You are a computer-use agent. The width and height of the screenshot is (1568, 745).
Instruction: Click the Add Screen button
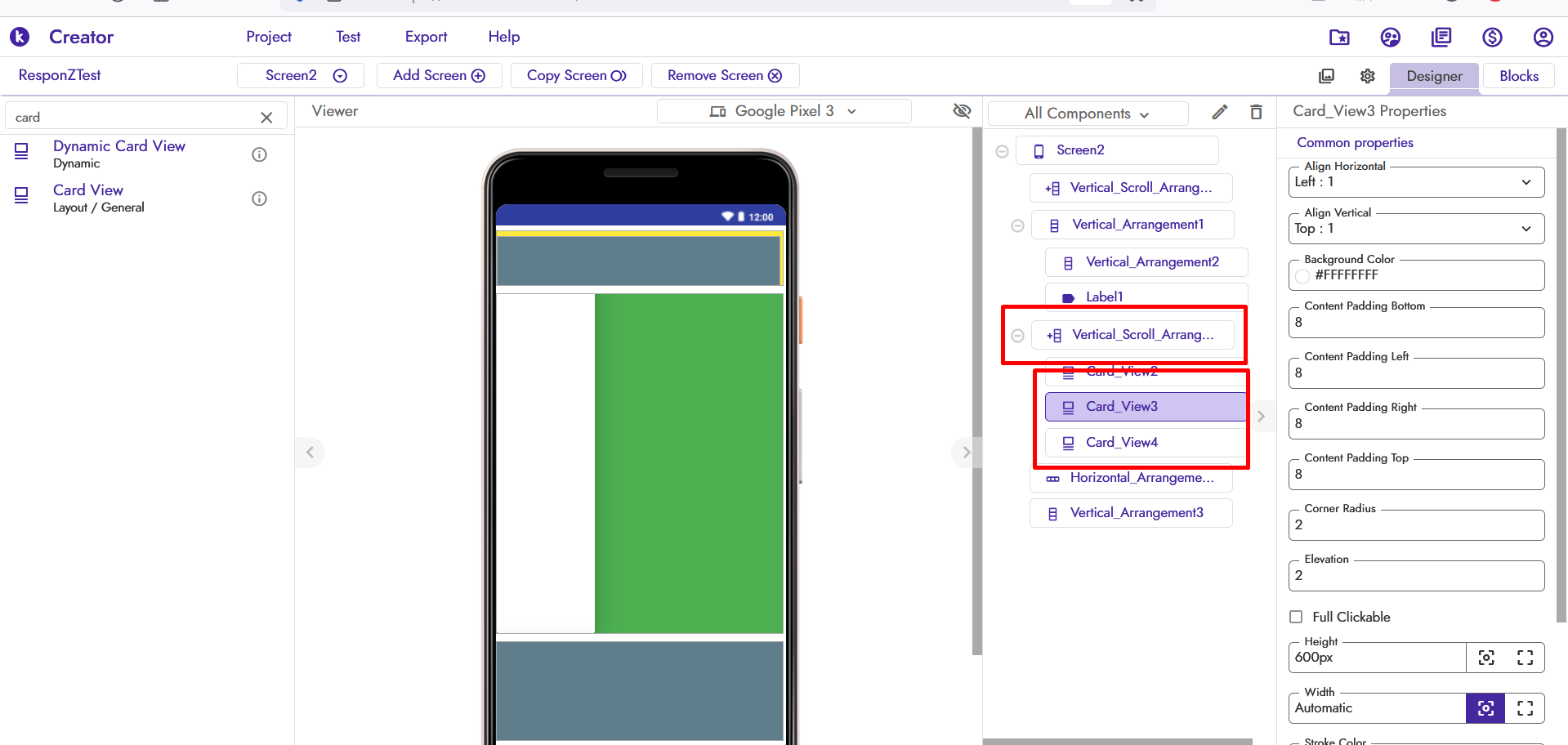coord(439,75)
